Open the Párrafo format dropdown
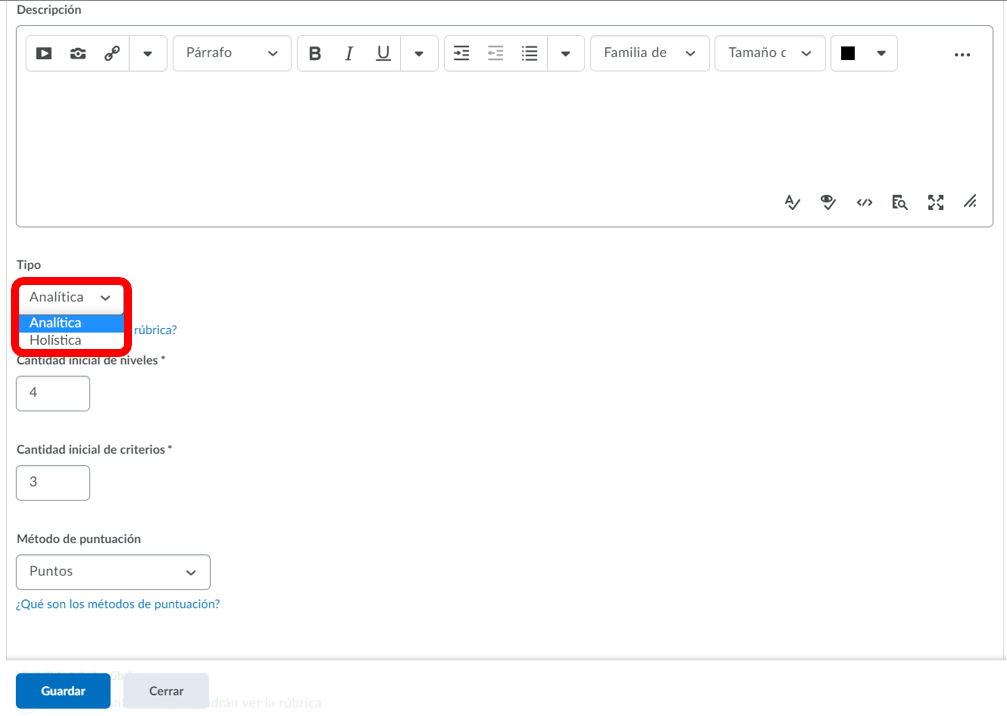Screen dimensions: 1007x716 point(232,54)
